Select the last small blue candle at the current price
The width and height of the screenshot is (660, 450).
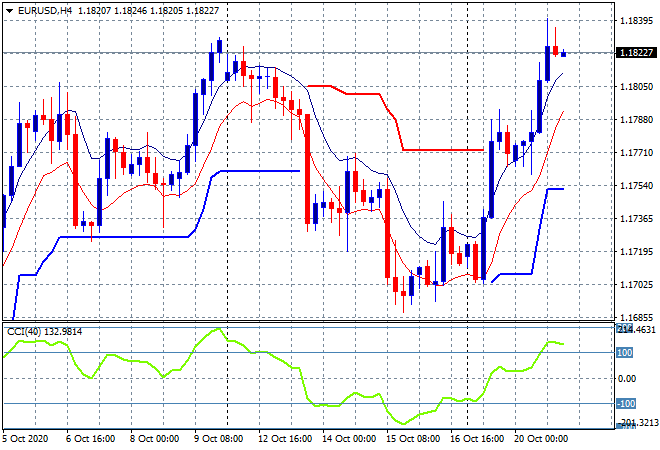click(x=563, y=53)
